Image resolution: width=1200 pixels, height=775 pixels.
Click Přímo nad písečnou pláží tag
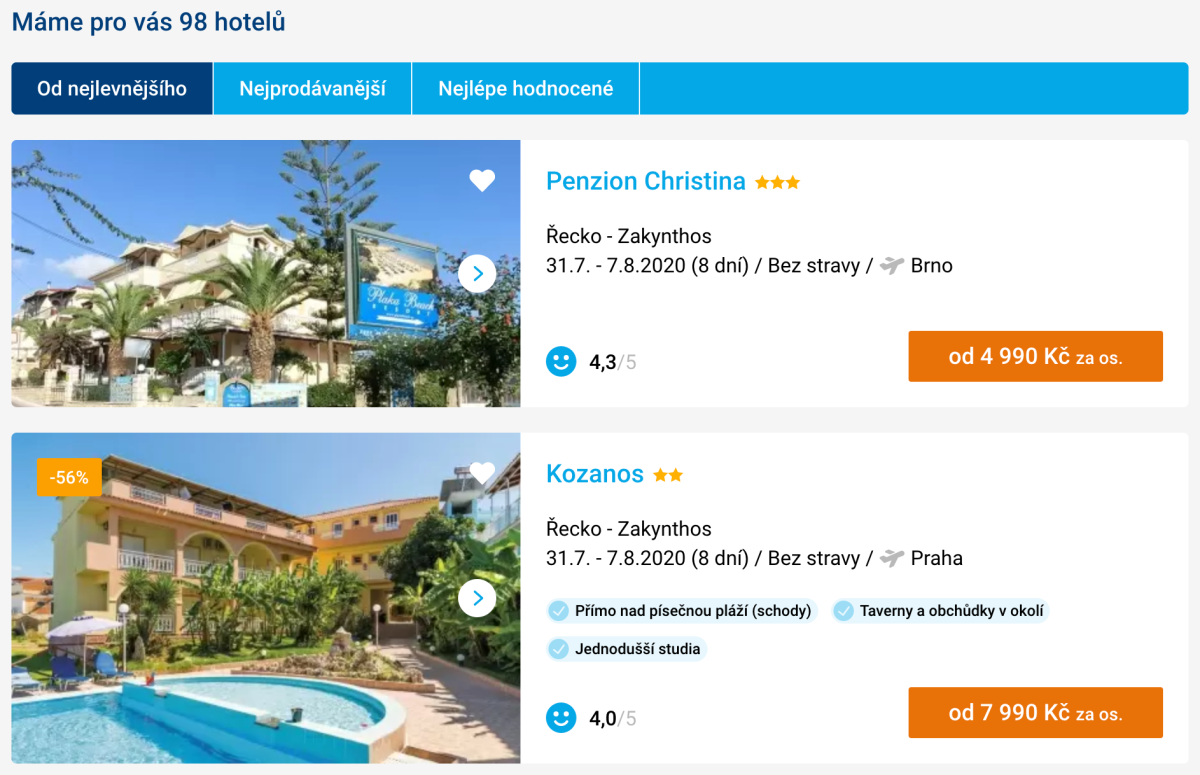(682, 611)
